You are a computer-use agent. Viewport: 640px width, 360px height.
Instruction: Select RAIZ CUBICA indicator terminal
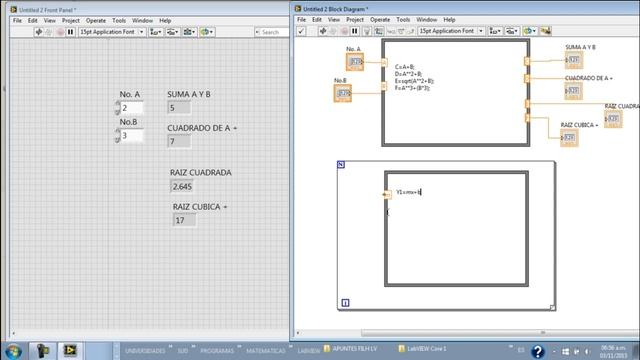coord(569,138)
